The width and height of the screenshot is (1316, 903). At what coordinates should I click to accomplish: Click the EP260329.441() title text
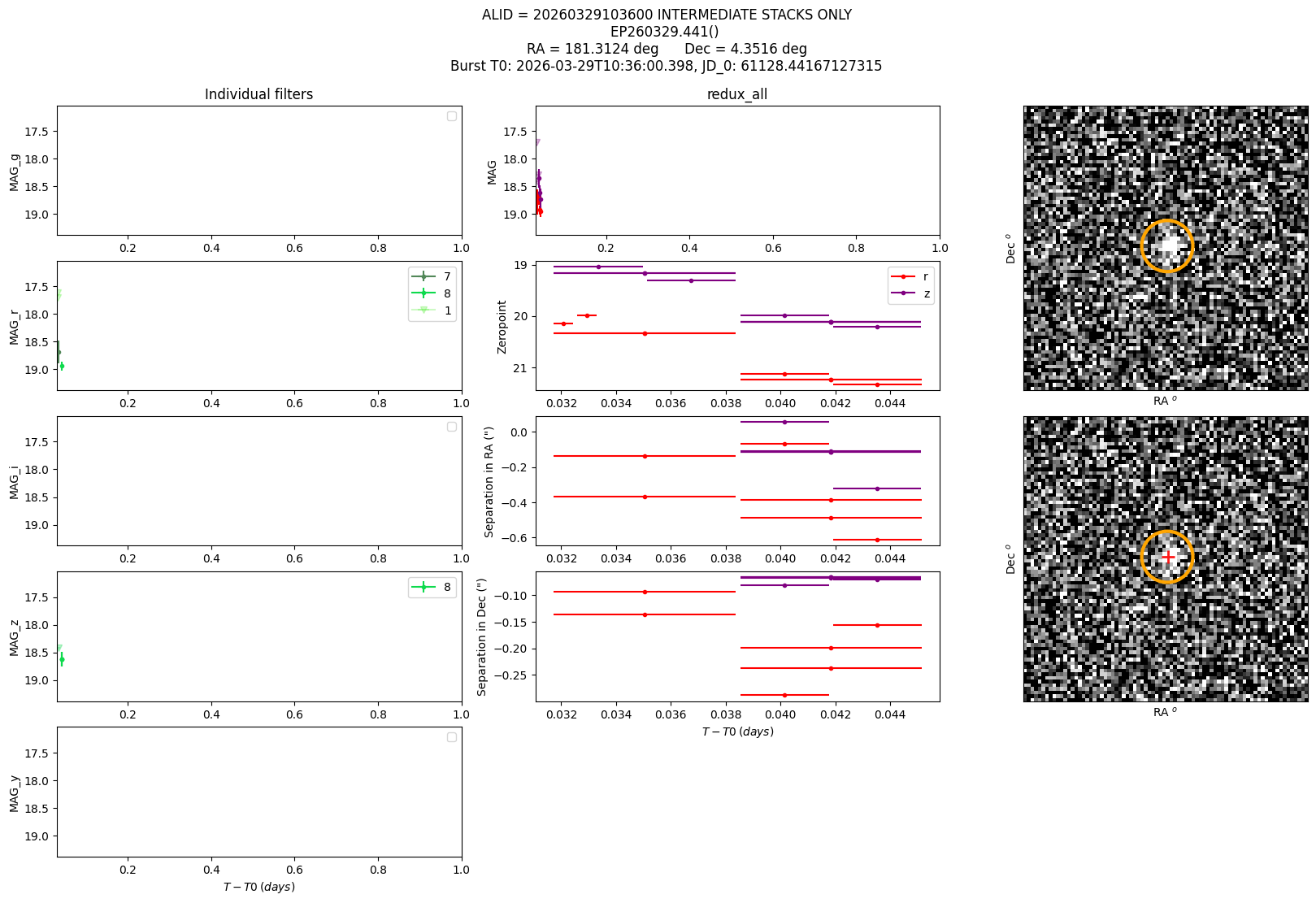pyautogui.click(x=665, y=32)
